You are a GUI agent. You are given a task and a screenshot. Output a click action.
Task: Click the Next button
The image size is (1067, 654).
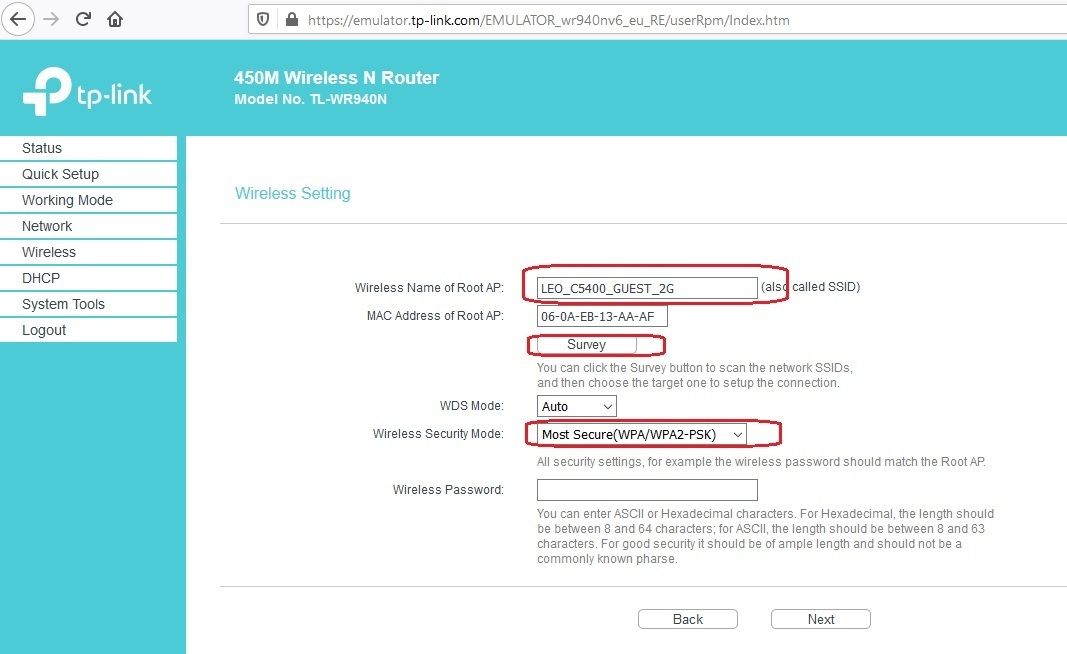click(x=821, y=619)
